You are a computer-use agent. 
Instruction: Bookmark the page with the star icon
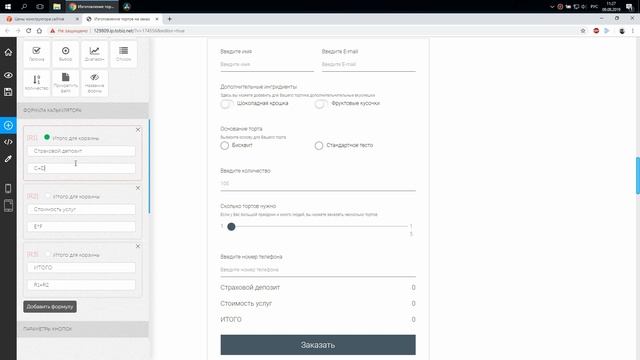pyautogui.click(x=583, y=31)
